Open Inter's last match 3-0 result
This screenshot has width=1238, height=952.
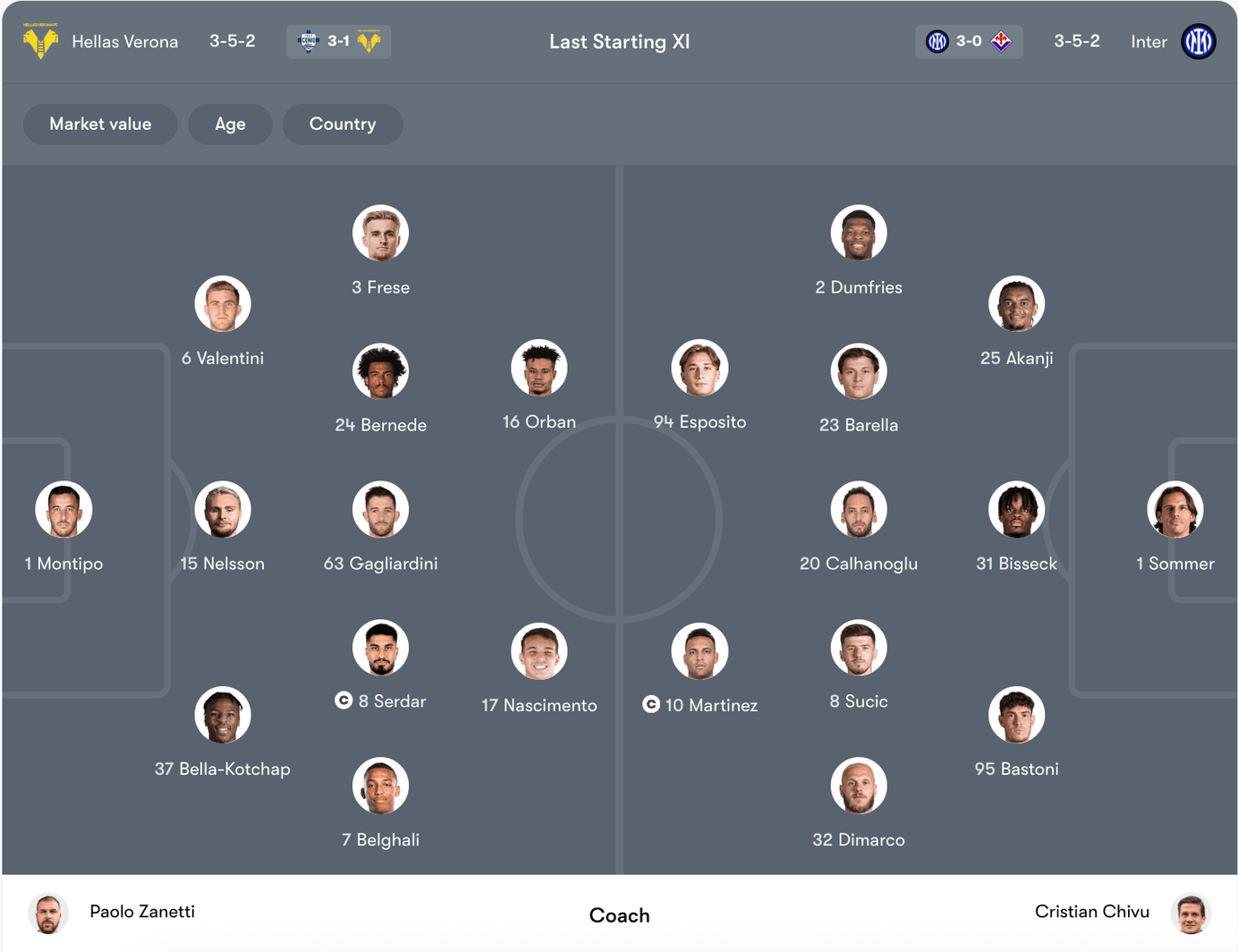968,41
